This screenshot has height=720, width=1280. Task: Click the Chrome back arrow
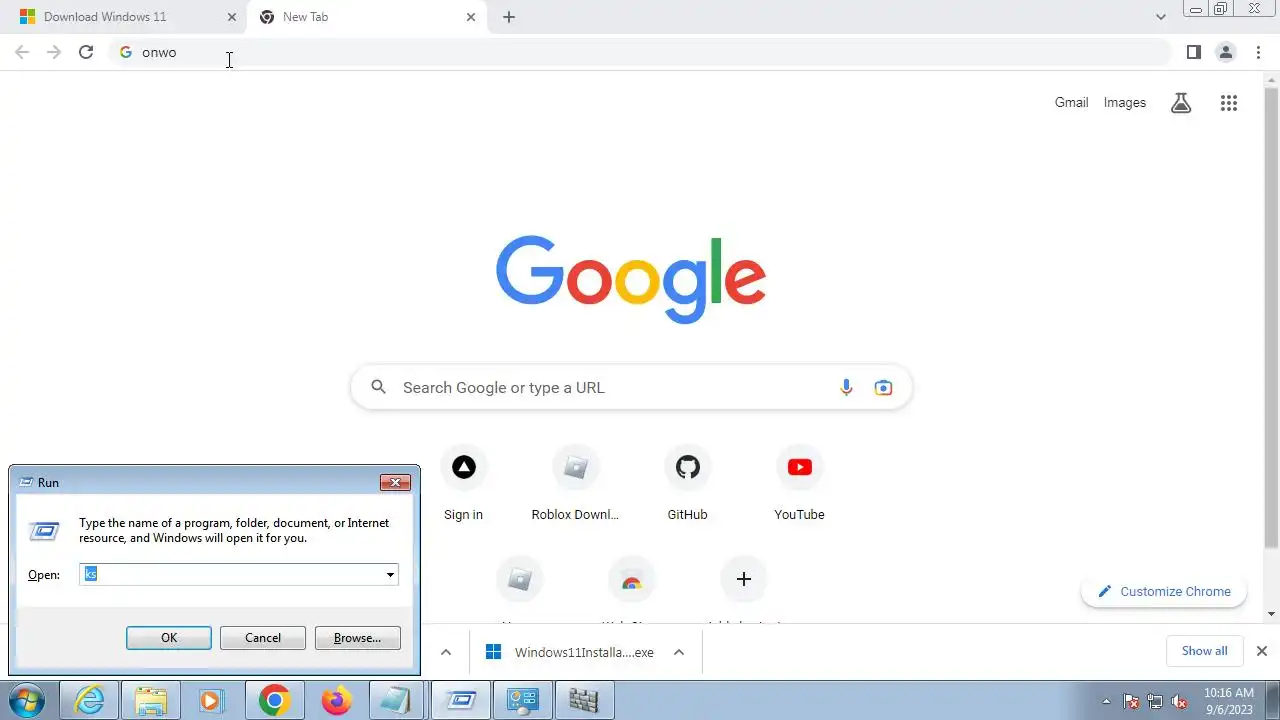click(22, 52)
